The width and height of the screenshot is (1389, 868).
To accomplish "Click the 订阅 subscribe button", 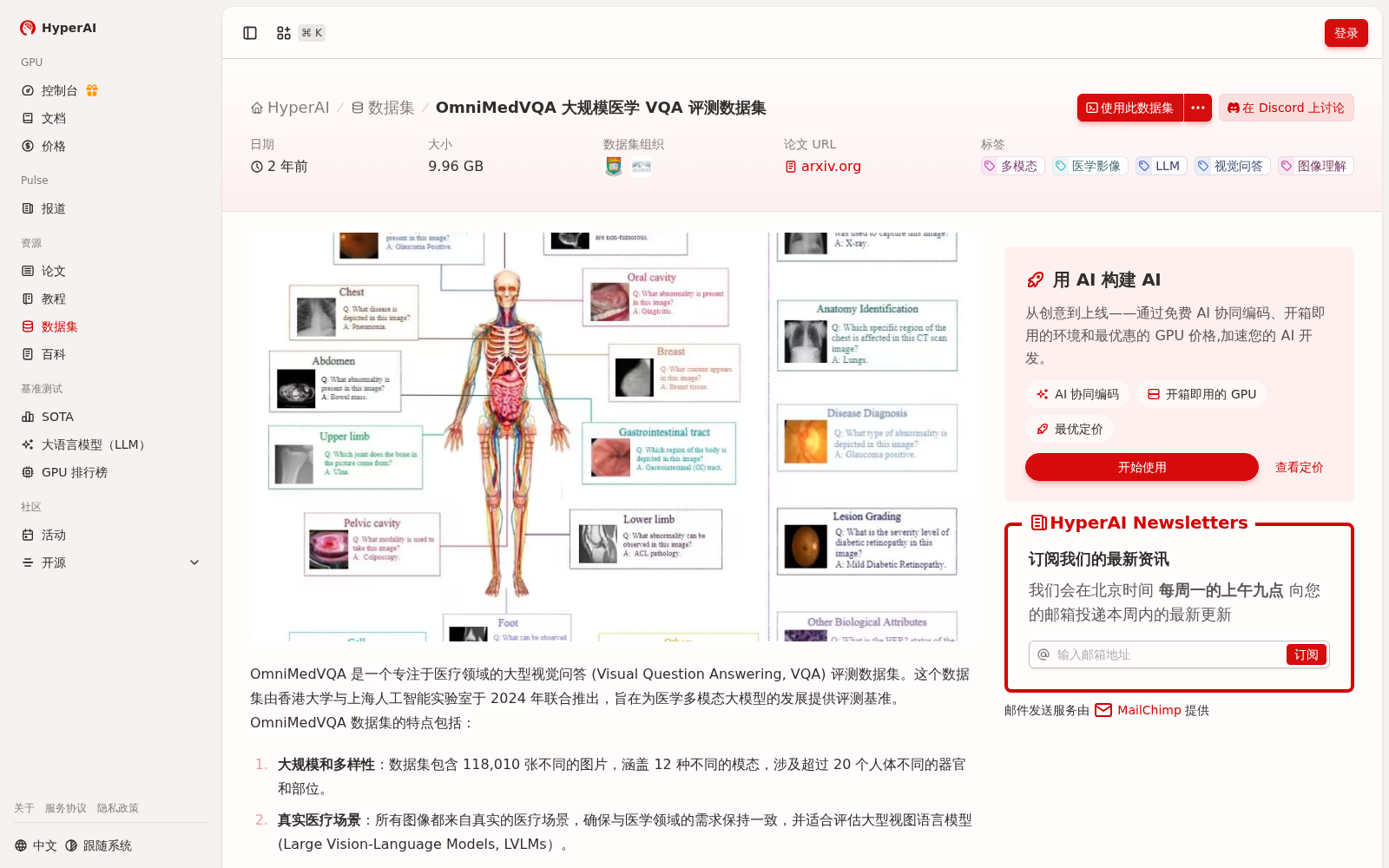I will [1306, 654].
